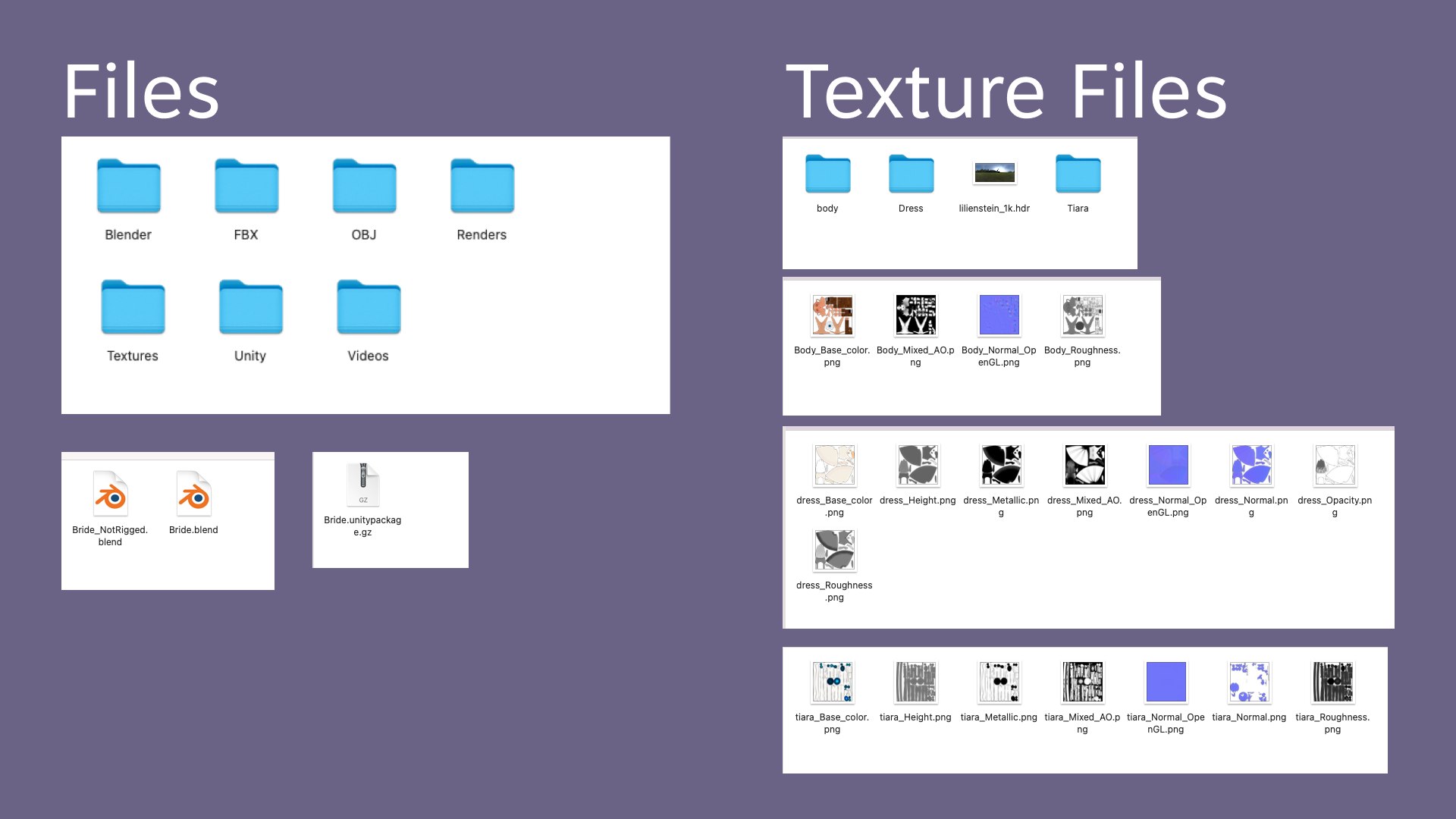This screenshot has width=1456, height=819.
Task: Click the 'dress_Height.png' file name text
Action: coord(918,500)
